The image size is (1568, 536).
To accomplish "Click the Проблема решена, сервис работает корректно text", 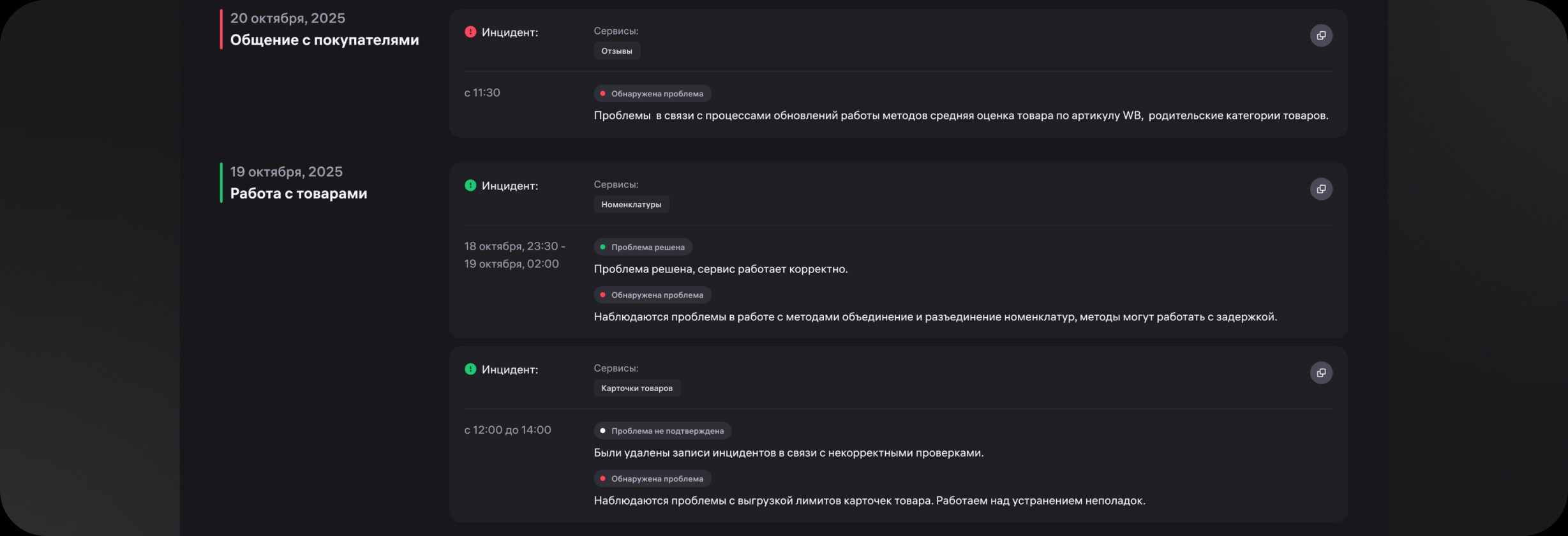I will point(721,269).
